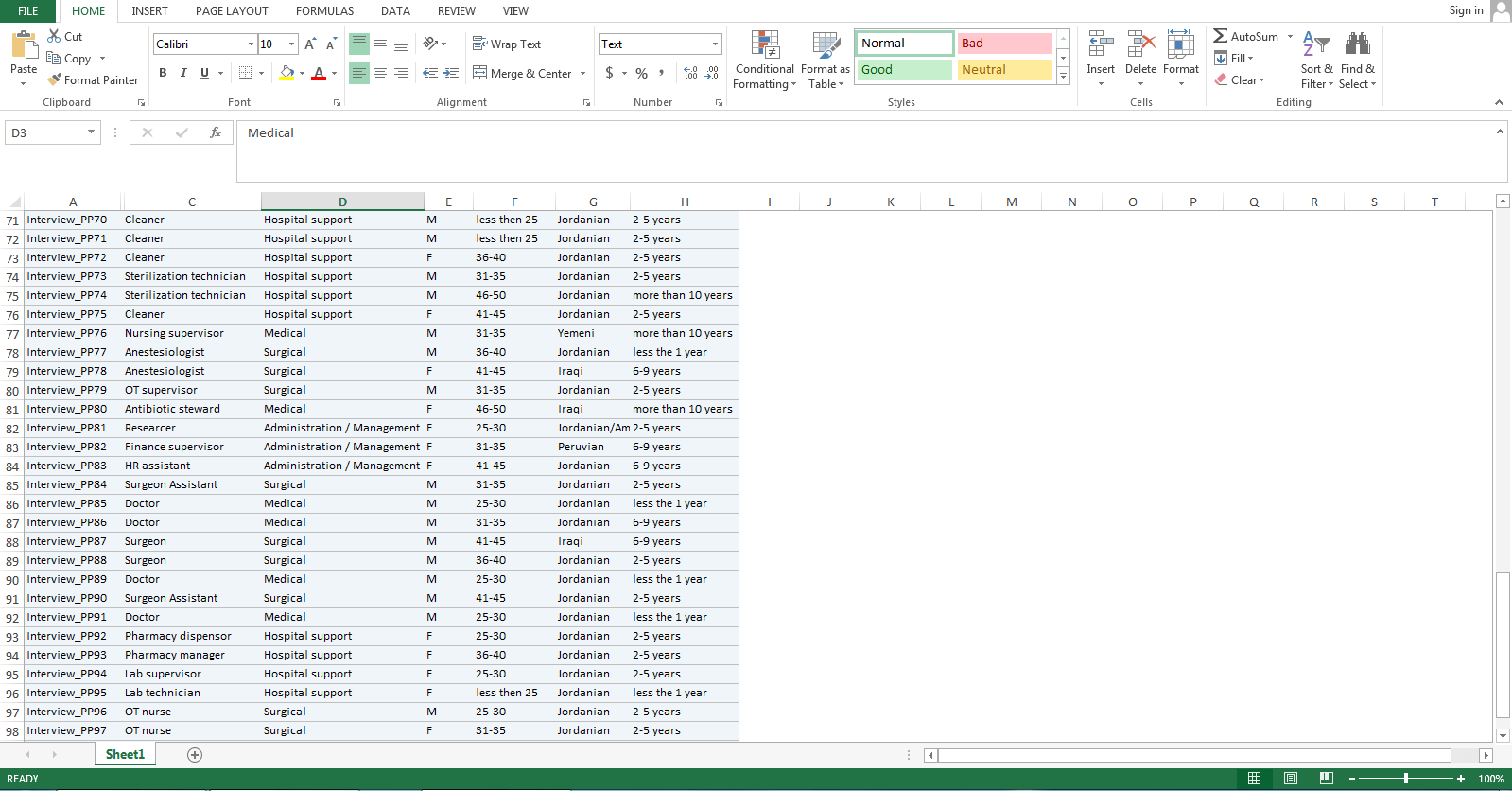Click the Increase Decimal icon
This screenshot has width=1512, height=791.
click(690, 73)
